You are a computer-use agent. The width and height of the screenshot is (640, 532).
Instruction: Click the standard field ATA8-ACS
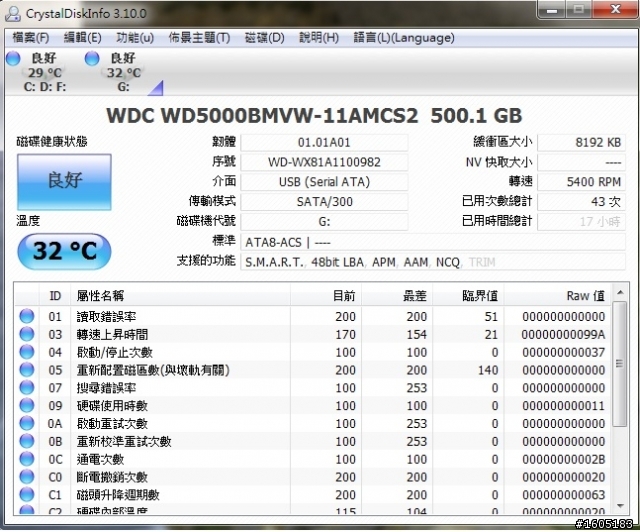click(433, 242)
